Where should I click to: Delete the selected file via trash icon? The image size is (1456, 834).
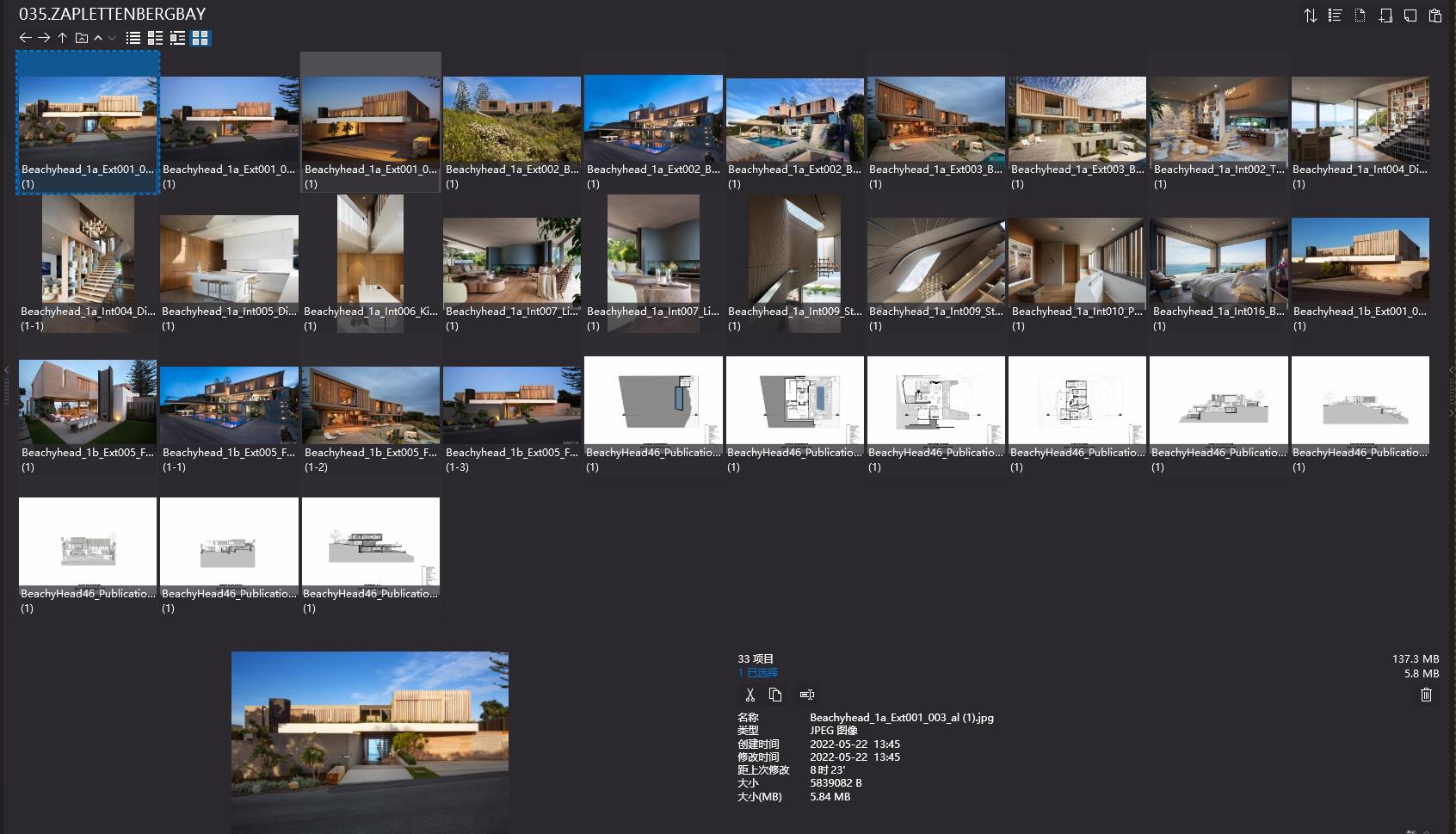pyautogui.click(x=1426, y=695)
